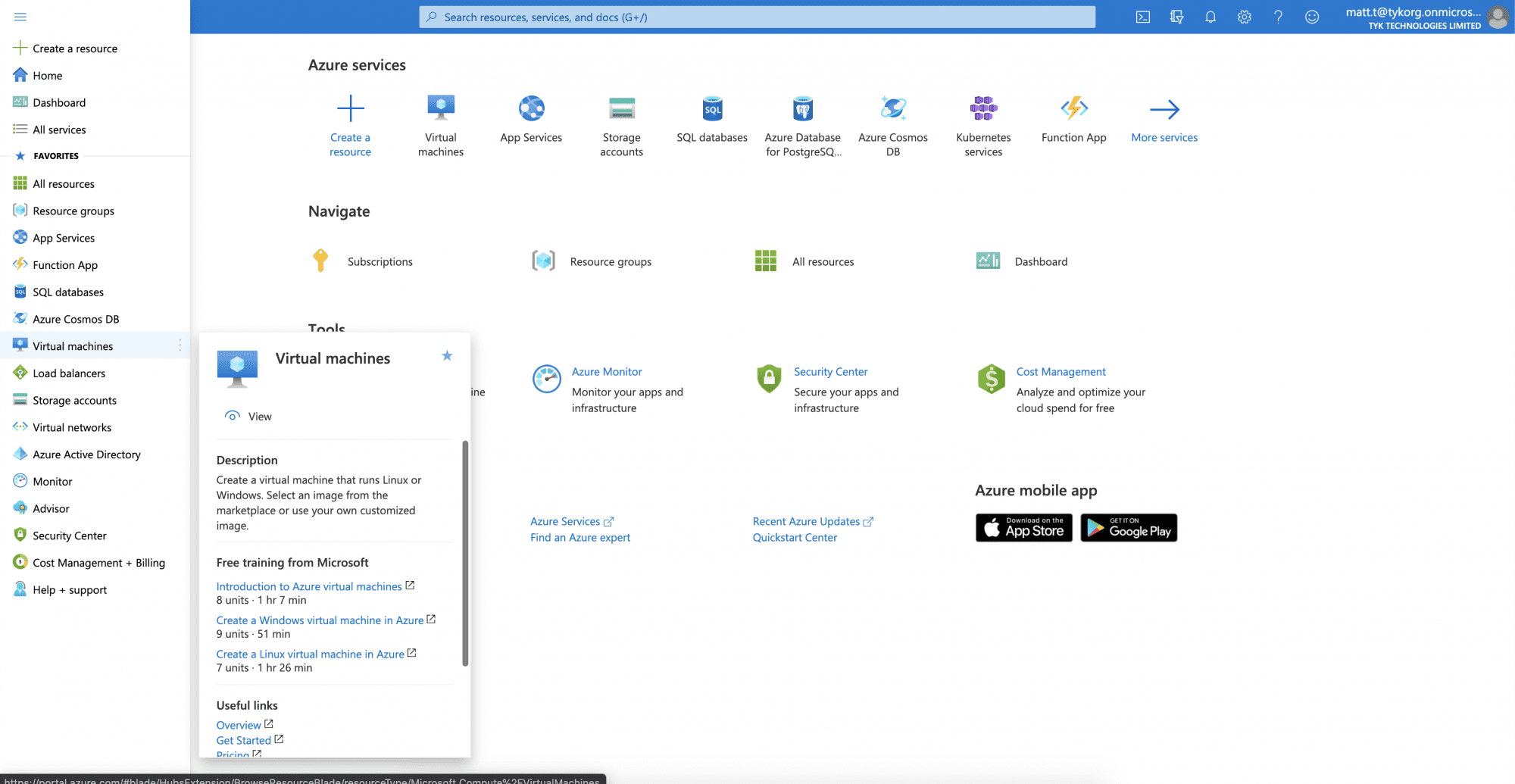Open the Cloud Shell icon in top bar
The width and height of the screenshot is (1515, 784).
coord(1143,17)
